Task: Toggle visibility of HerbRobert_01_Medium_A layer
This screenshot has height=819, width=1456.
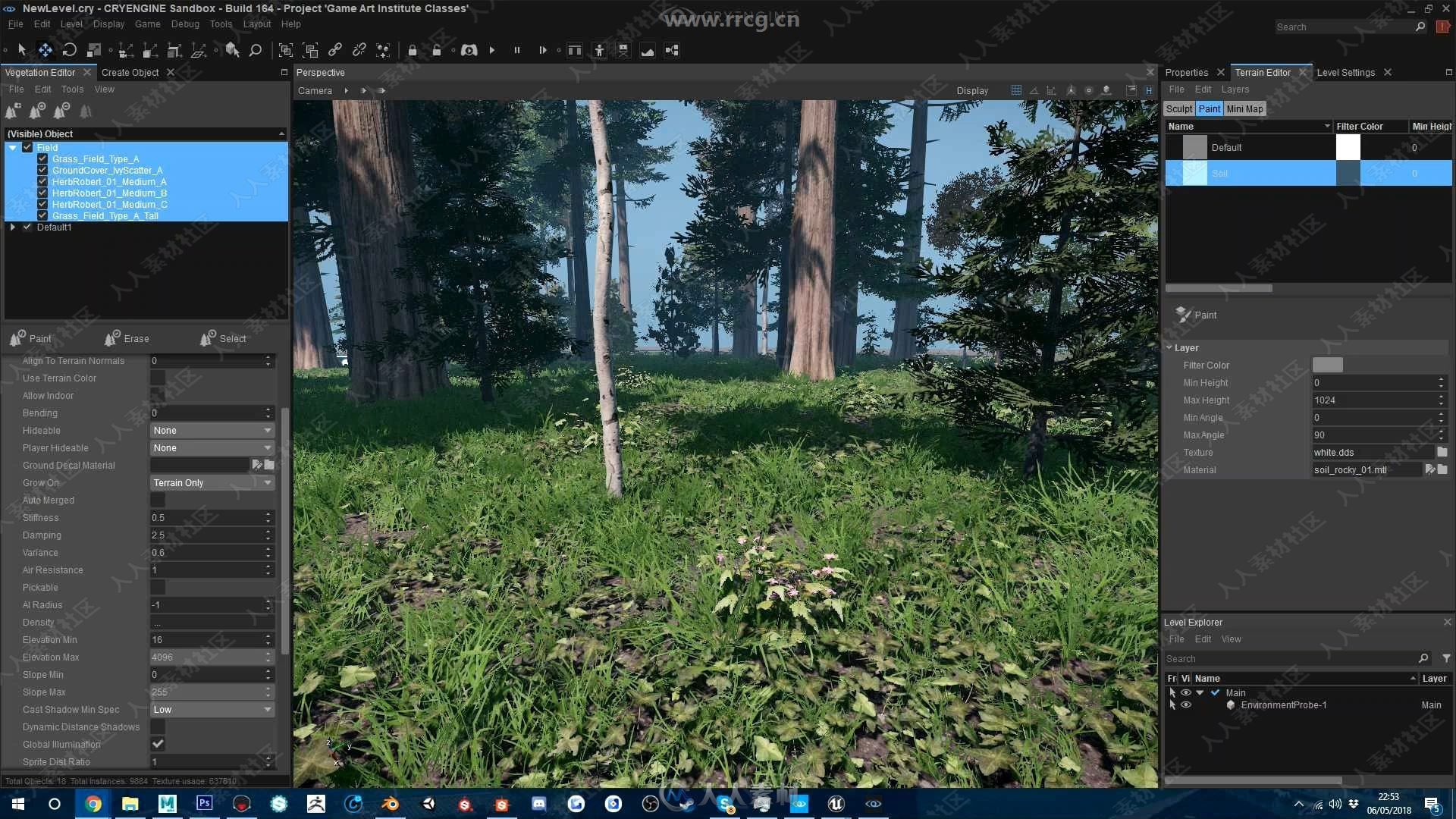Action: (x=41, y=181)
